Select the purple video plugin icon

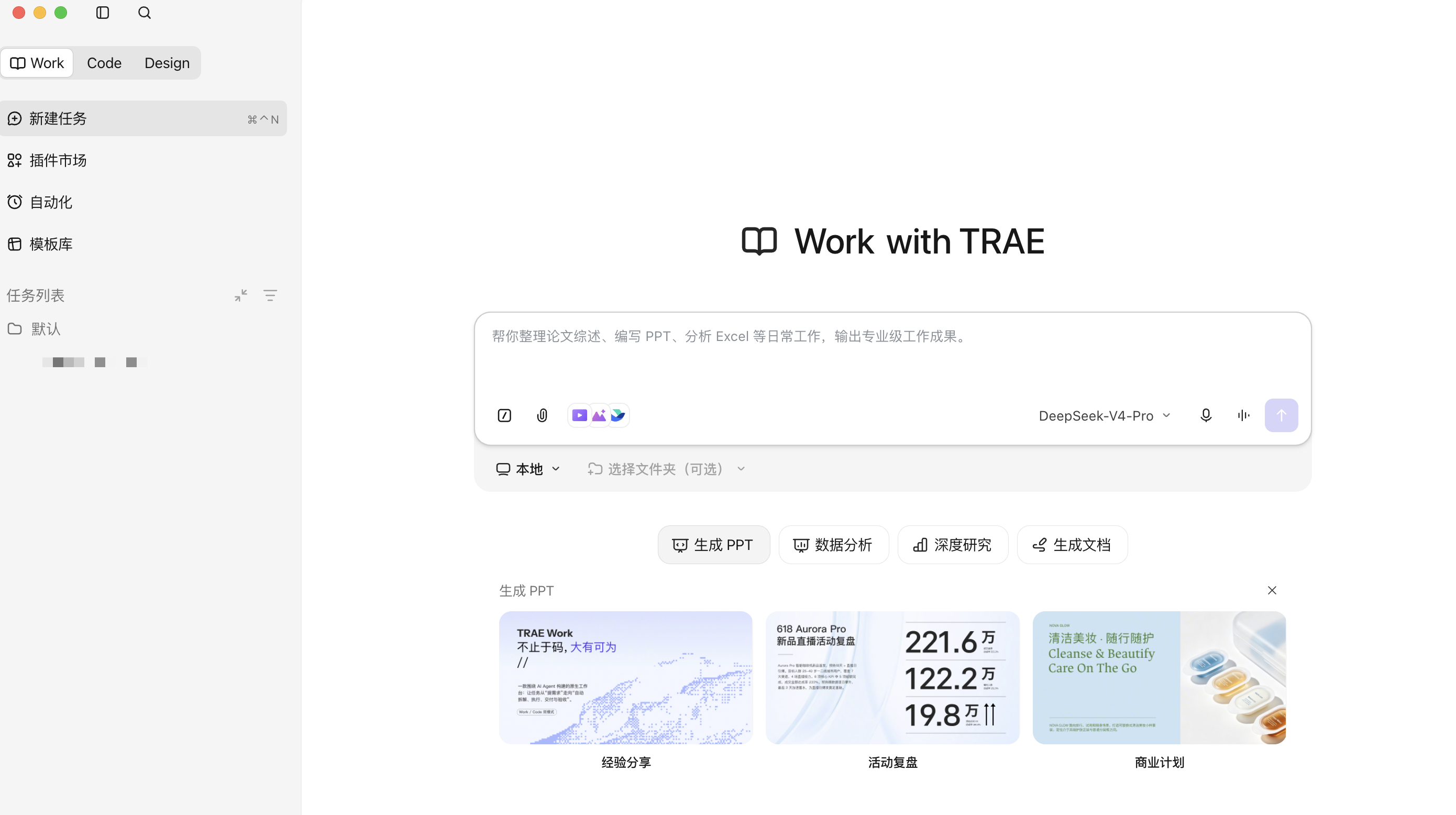pos(579,415)
